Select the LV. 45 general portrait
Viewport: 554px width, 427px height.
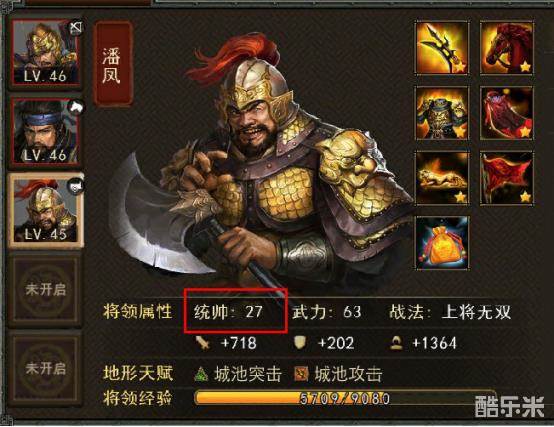pyautogui.click(x=46, y=211)
